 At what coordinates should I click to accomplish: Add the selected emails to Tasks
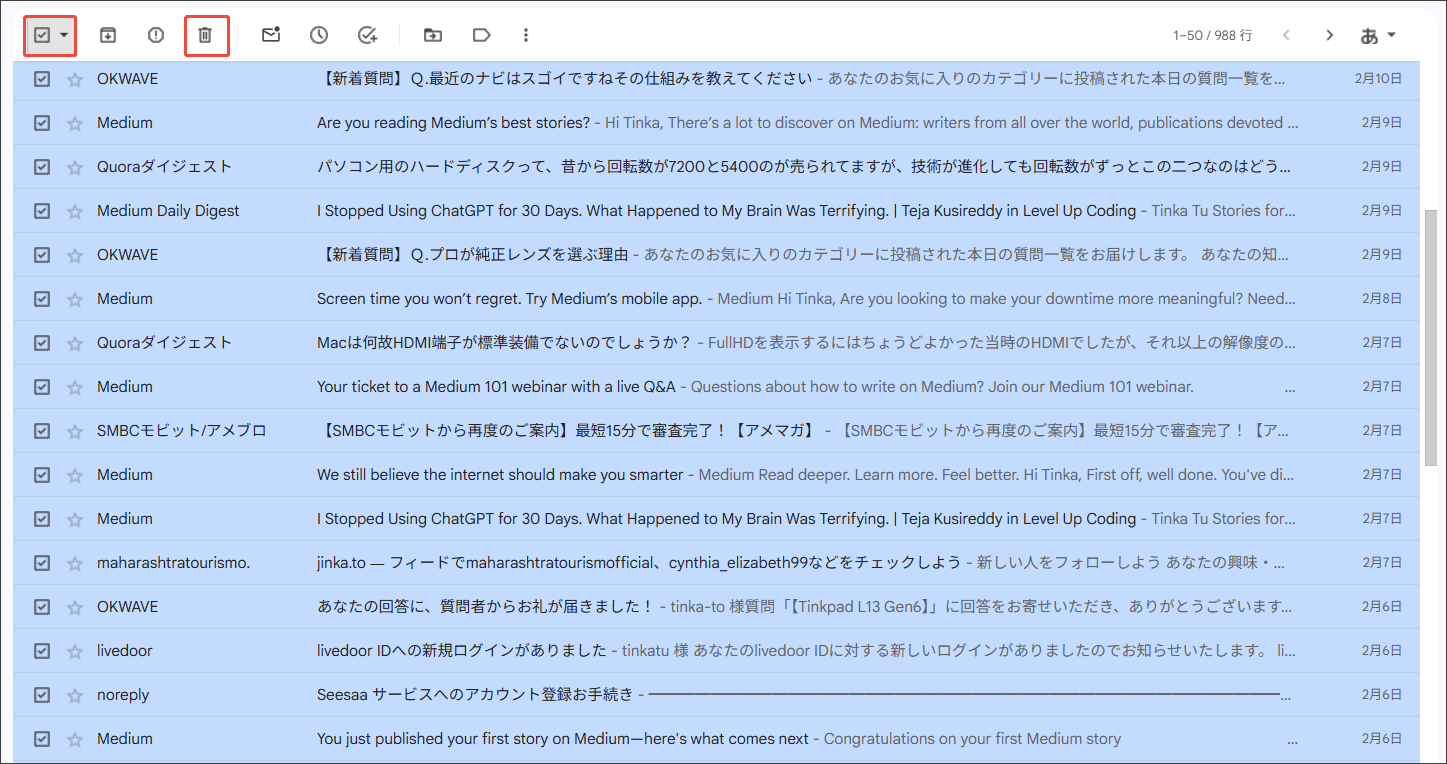tap(367, 34)
